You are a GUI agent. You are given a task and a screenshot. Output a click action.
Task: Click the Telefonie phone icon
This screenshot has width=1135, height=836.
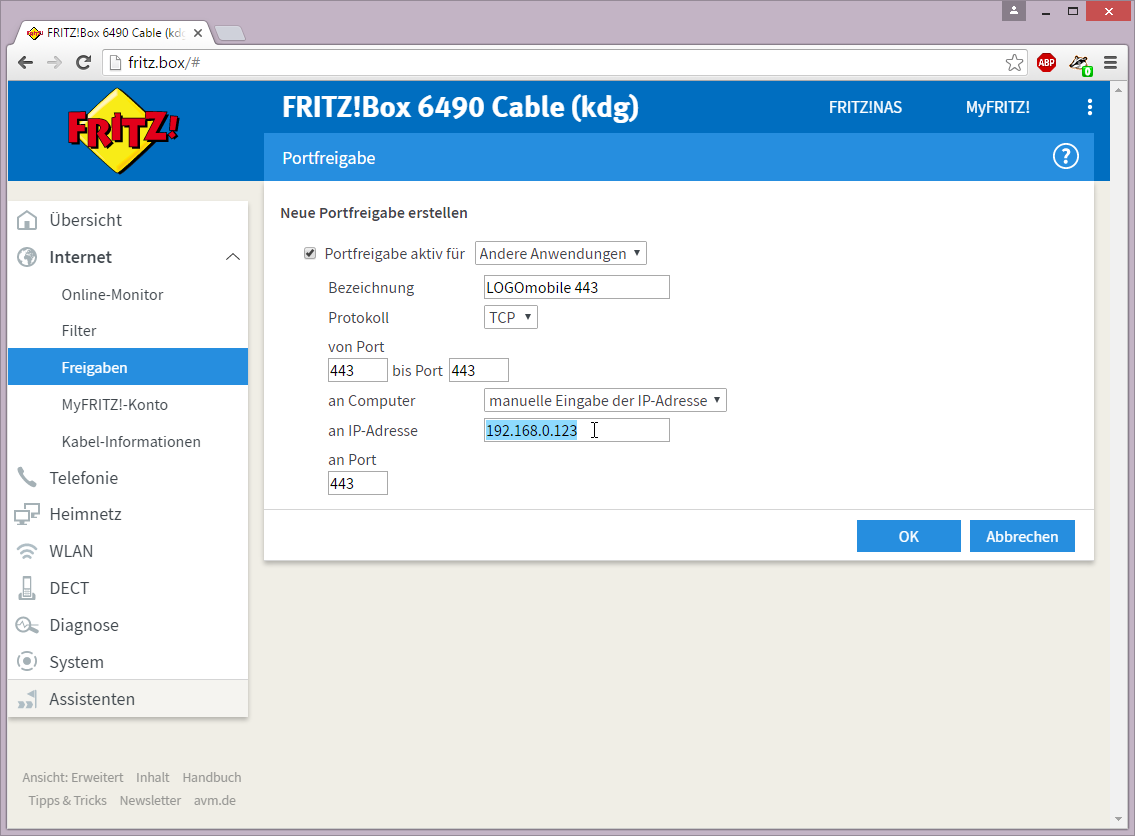coord(27,478)
